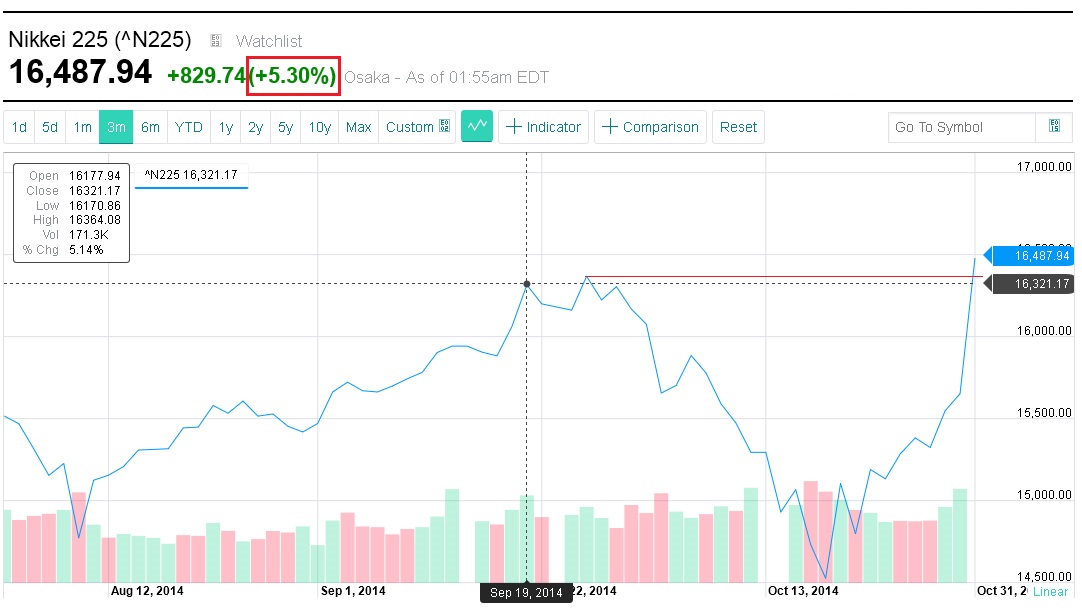Select the YTD time range
Screen dimensions: 1082x614
(x=189, y=127)
